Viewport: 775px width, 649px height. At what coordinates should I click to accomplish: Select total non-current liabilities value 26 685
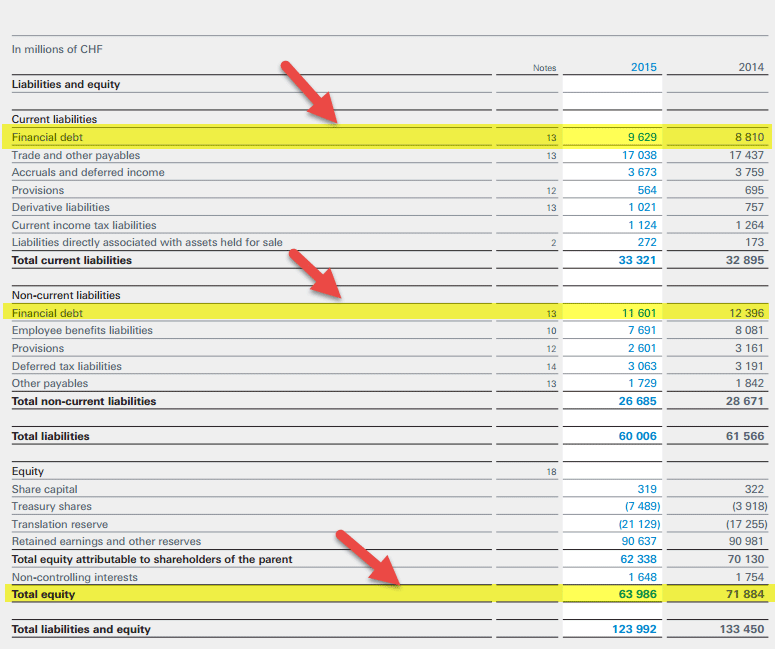(637, 401)
